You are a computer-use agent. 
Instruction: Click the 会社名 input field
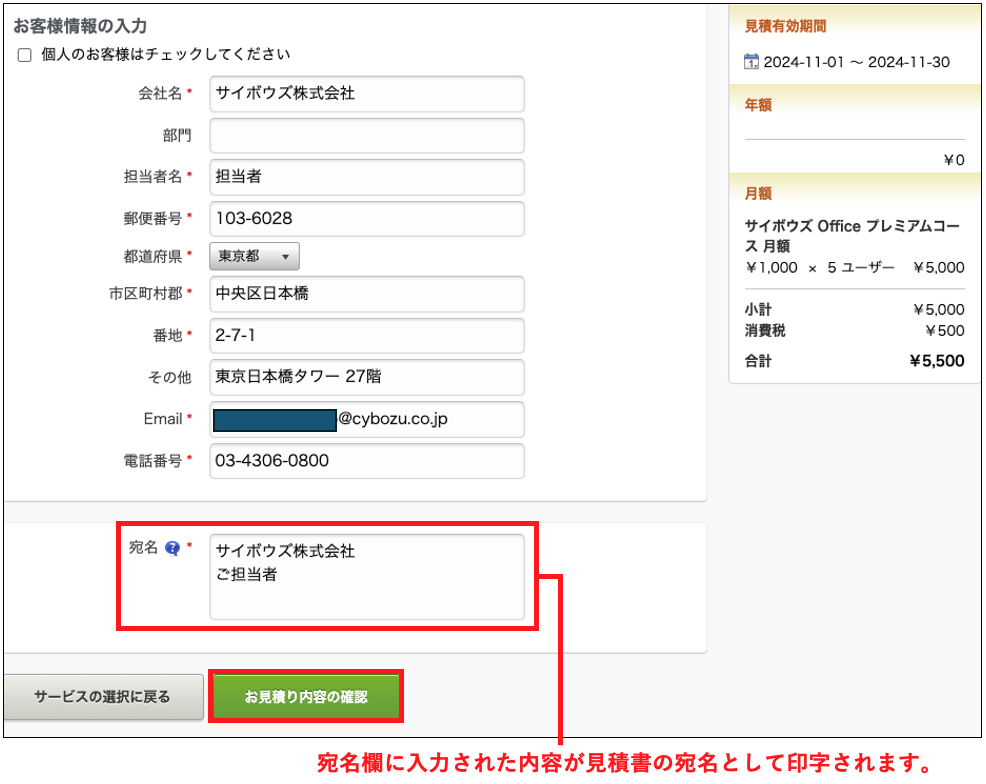(366, 94)
